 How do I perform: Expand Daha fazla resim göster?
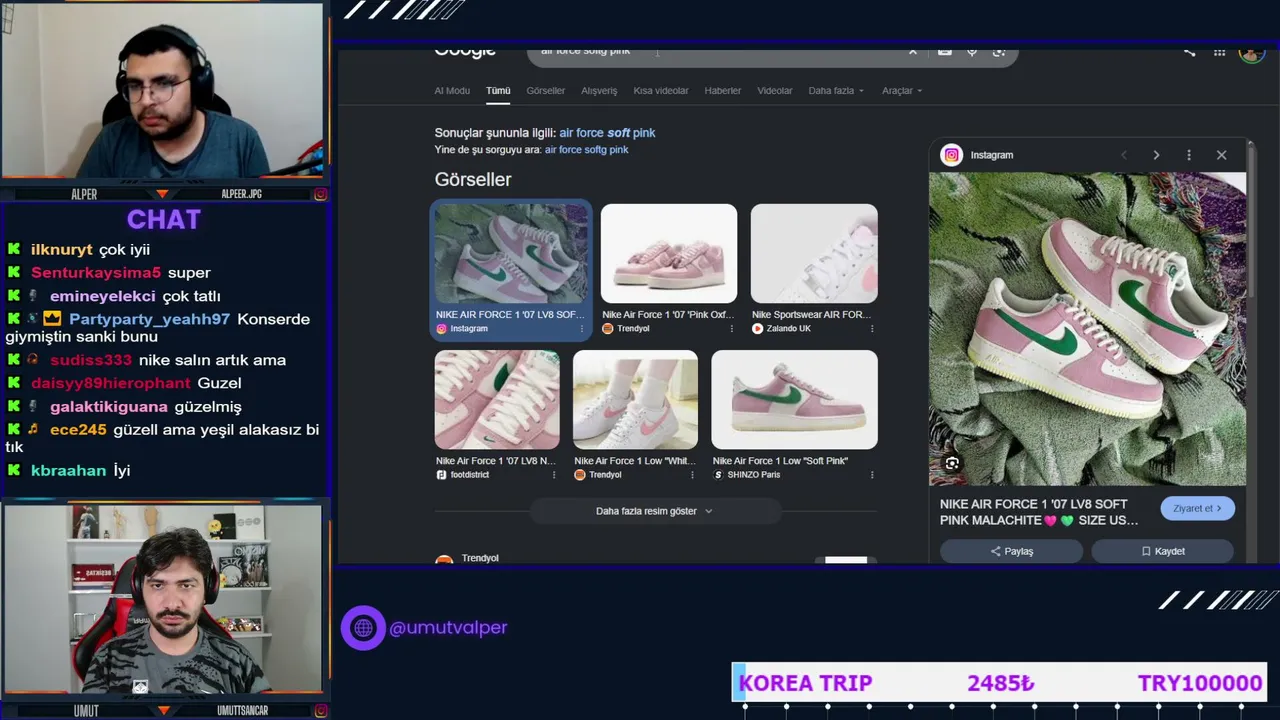[x=655, y=511]
